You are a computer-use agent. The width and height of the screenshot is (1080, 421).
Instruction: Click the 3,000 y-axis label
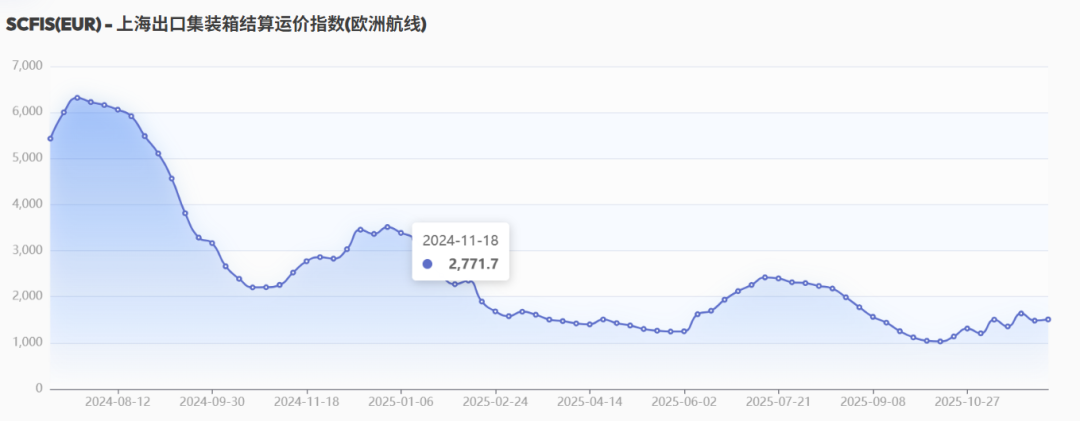26,250
